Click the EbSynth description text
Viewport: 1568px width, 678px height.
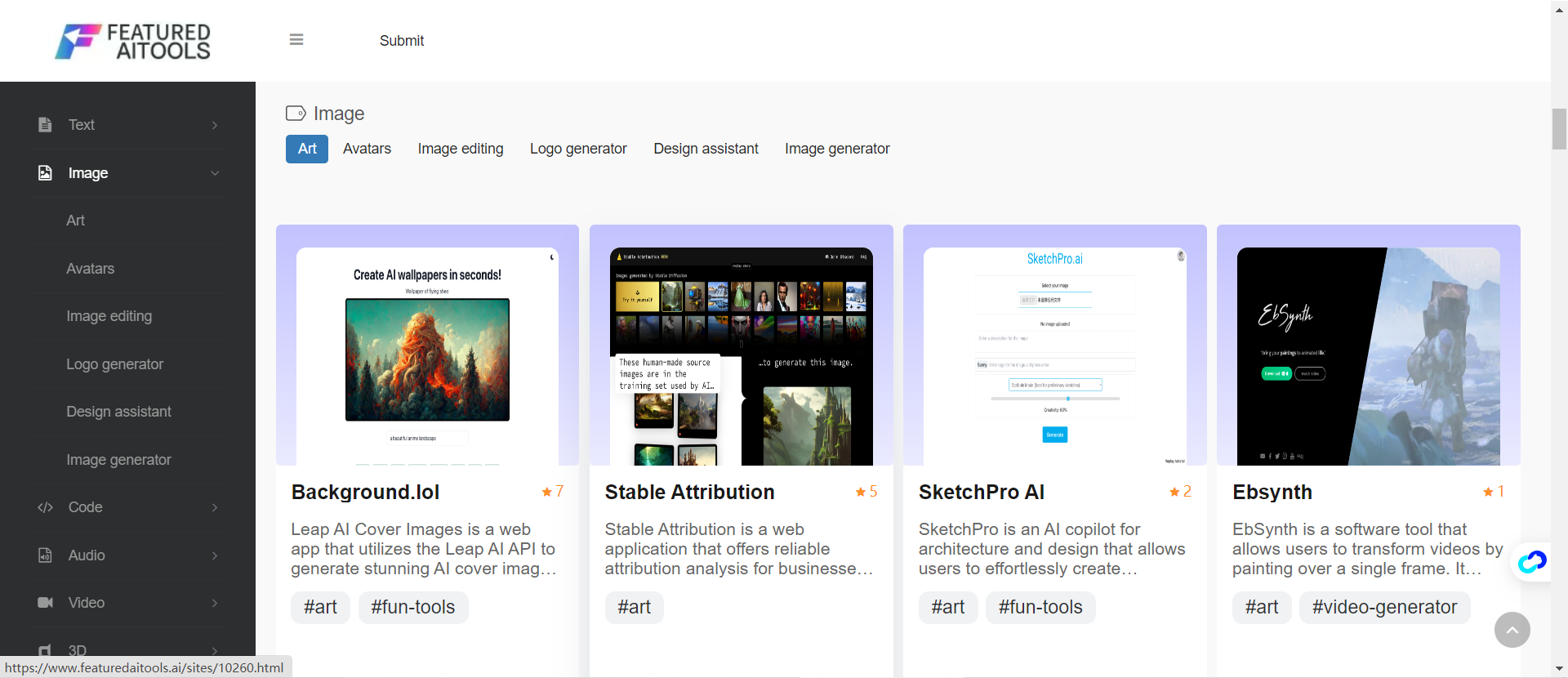click(x=1367, y=549)
